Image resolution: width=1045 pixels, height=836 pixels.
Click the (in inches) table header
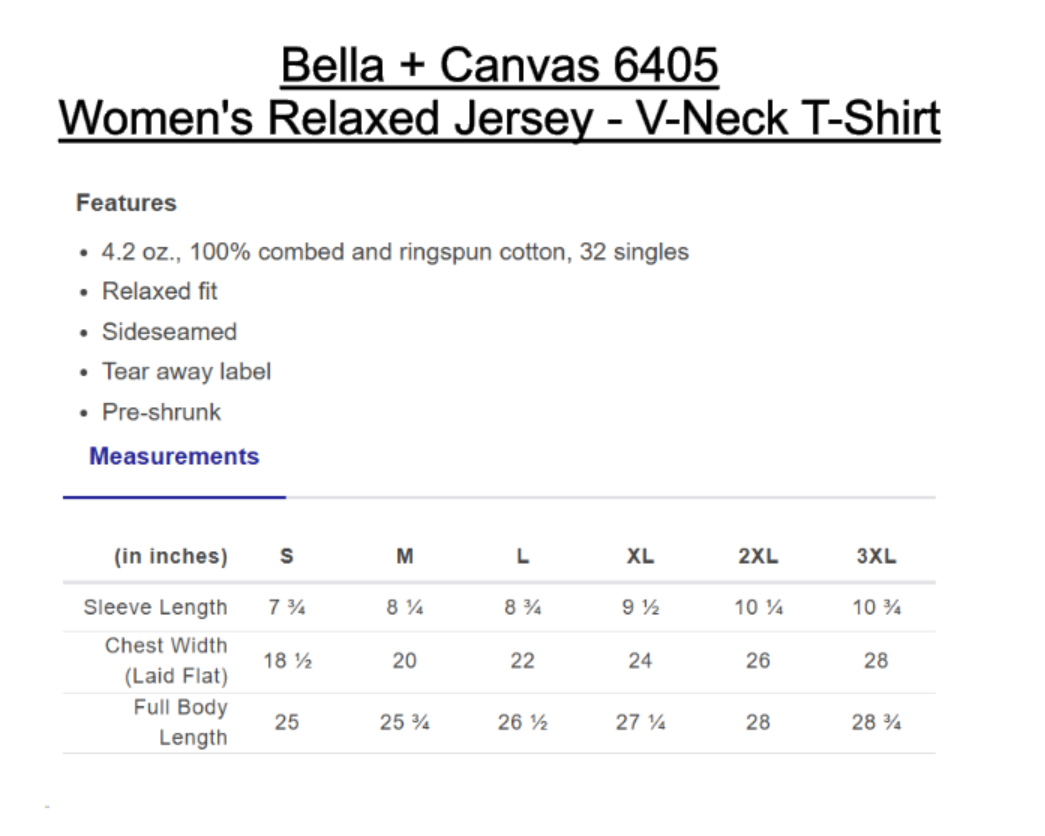(x=170, y=557)
